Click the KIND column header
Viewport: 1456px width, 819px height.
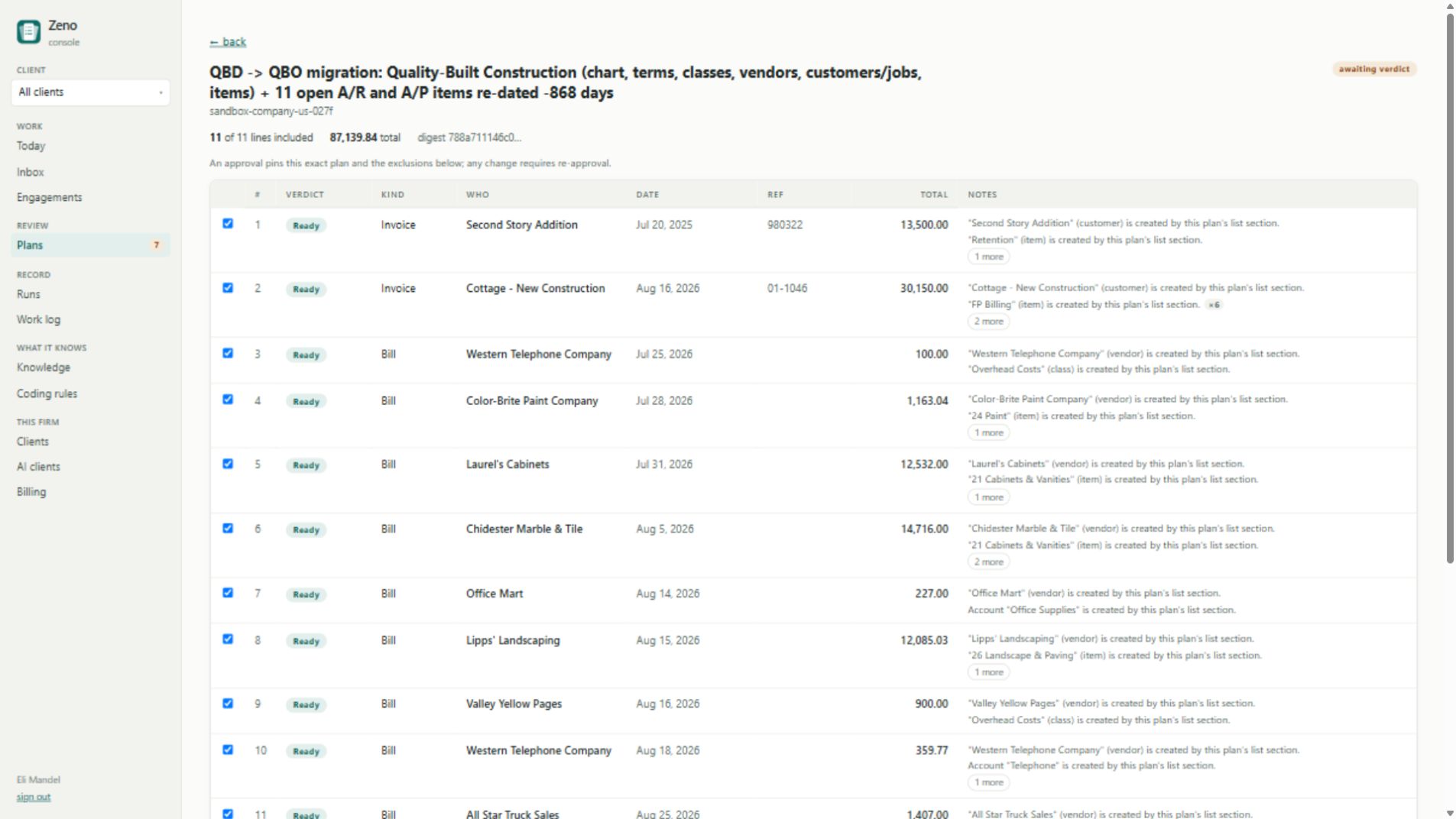click(393, 195)
